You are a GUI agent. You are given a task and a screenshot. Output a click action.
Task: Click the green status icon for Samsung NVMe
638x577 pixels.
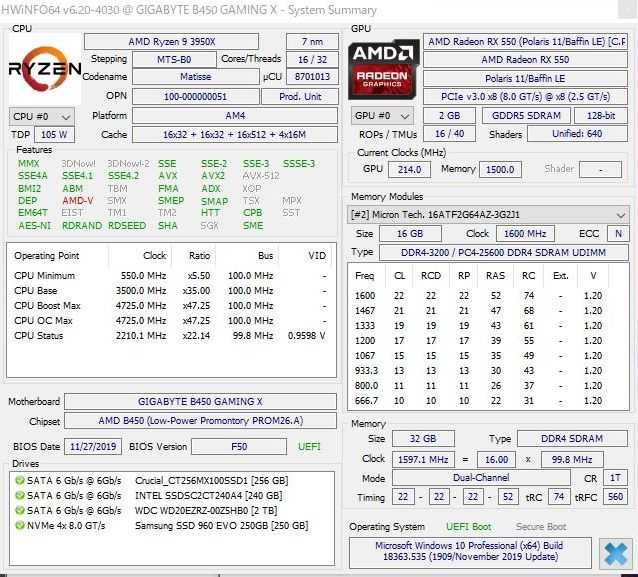pyautogui.click(x=20, y=525)
